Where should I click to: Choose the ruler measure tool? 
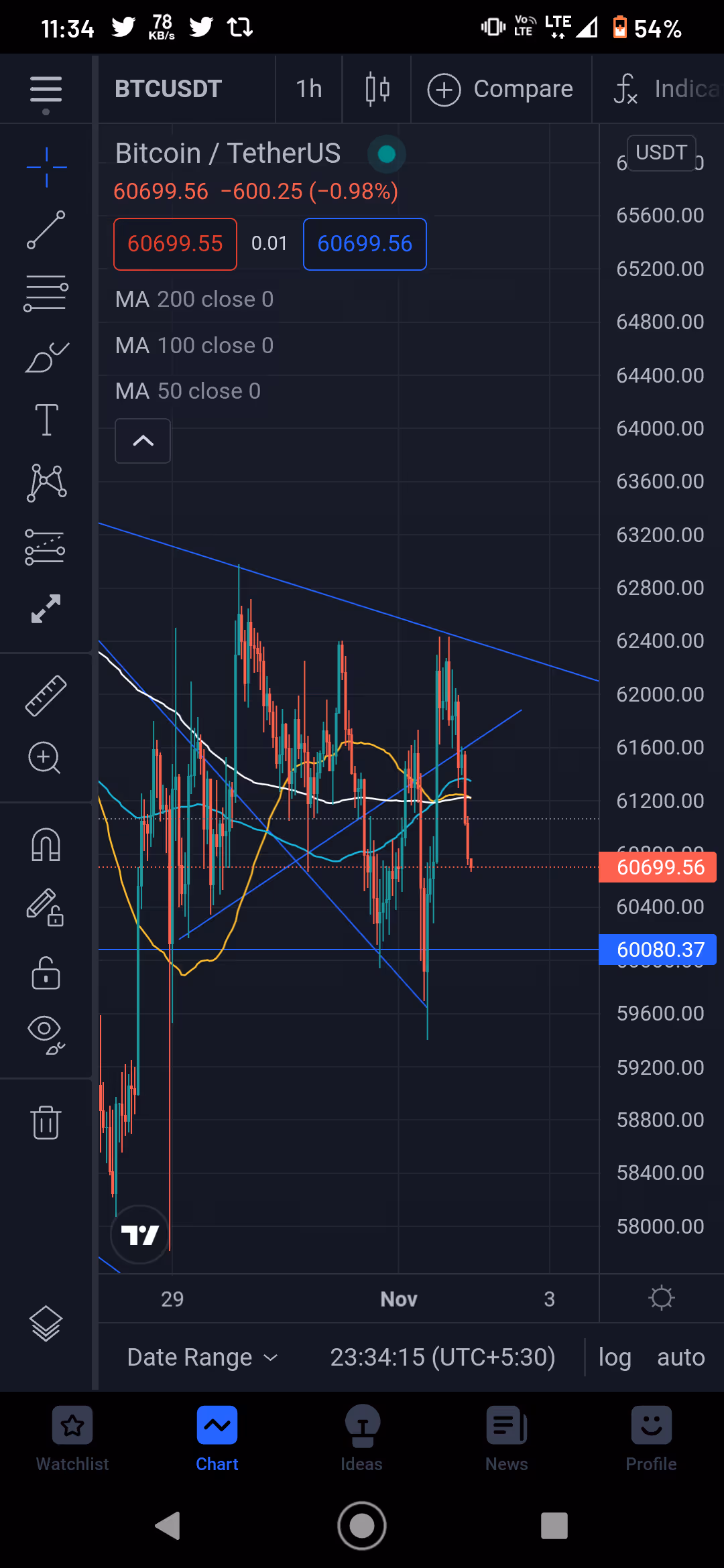click(x=46, y=696)
